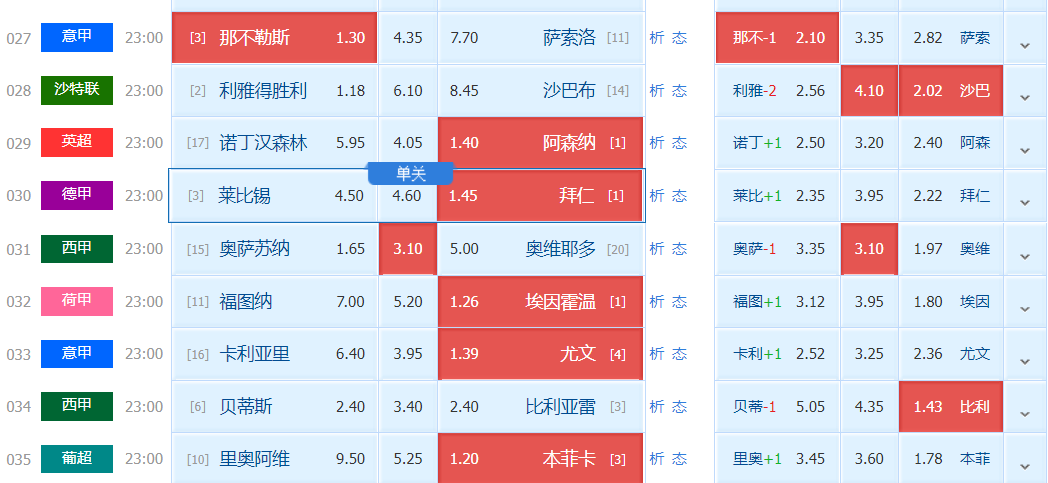
Task: Expand match 029 details chevron
Action: 1025,149
